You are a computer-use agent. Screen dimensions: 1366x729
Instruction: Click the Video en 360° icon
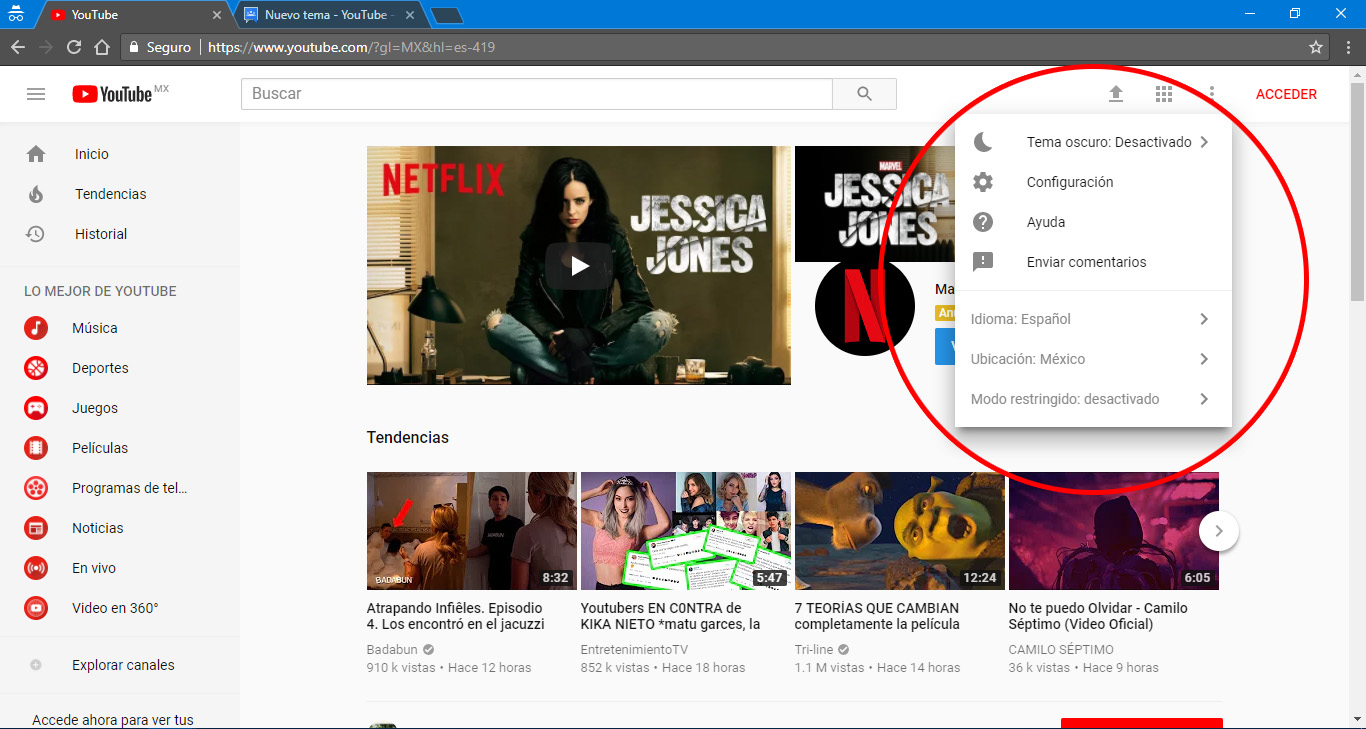pos(36,608)
